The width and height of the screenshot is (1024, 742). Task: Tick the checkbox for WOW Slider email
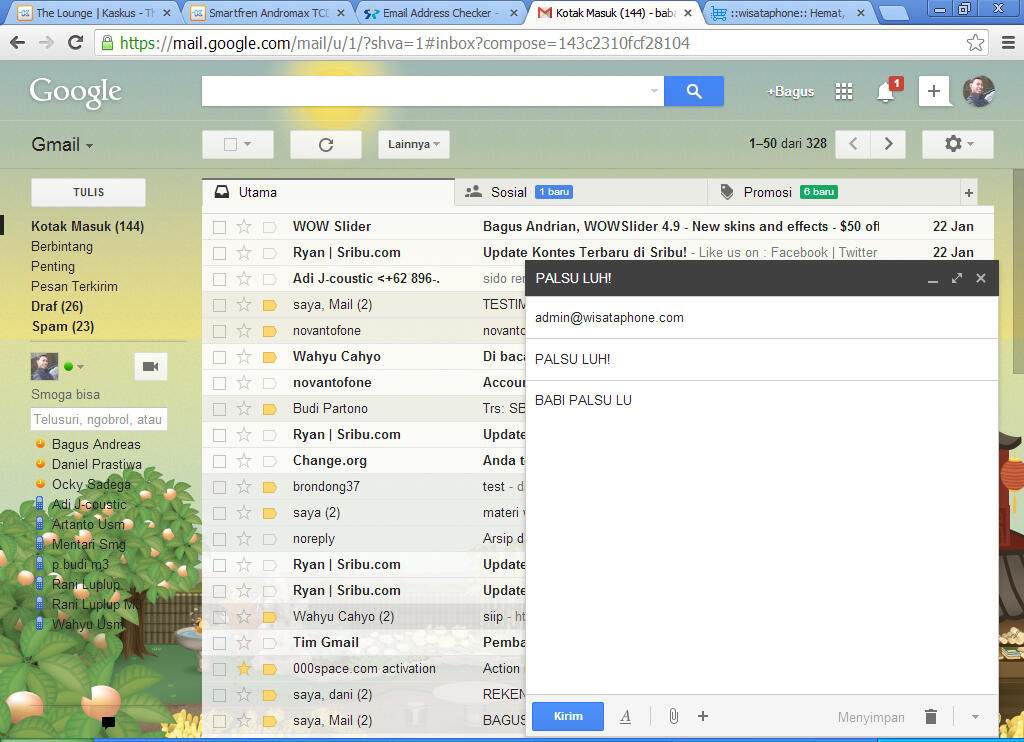pos(219,227)
